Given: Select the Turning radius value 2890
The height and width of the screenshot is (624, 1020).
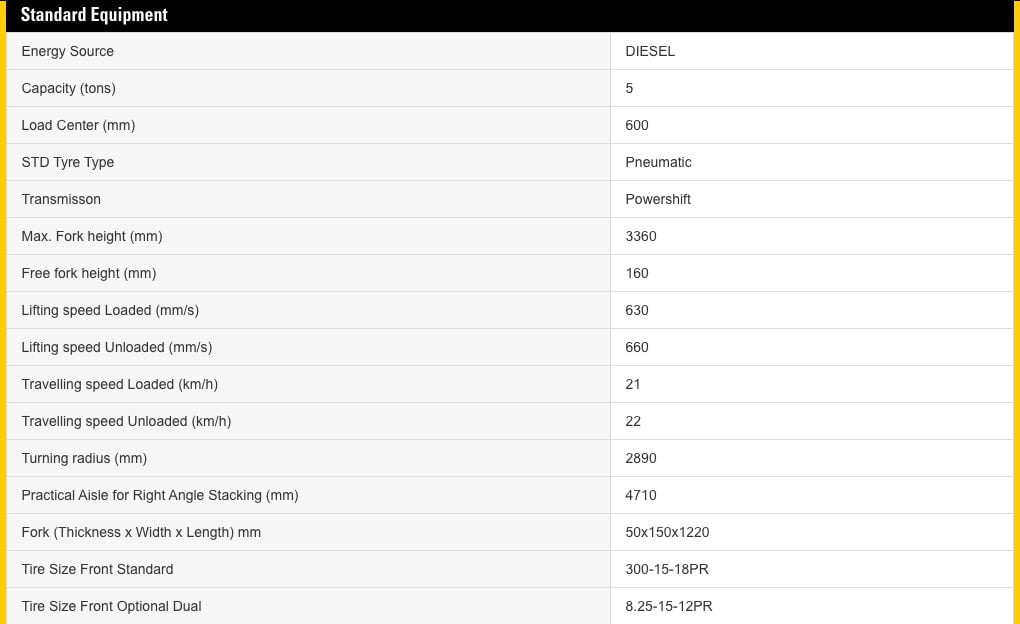Looking at the screenshot, I should (641, 458).
